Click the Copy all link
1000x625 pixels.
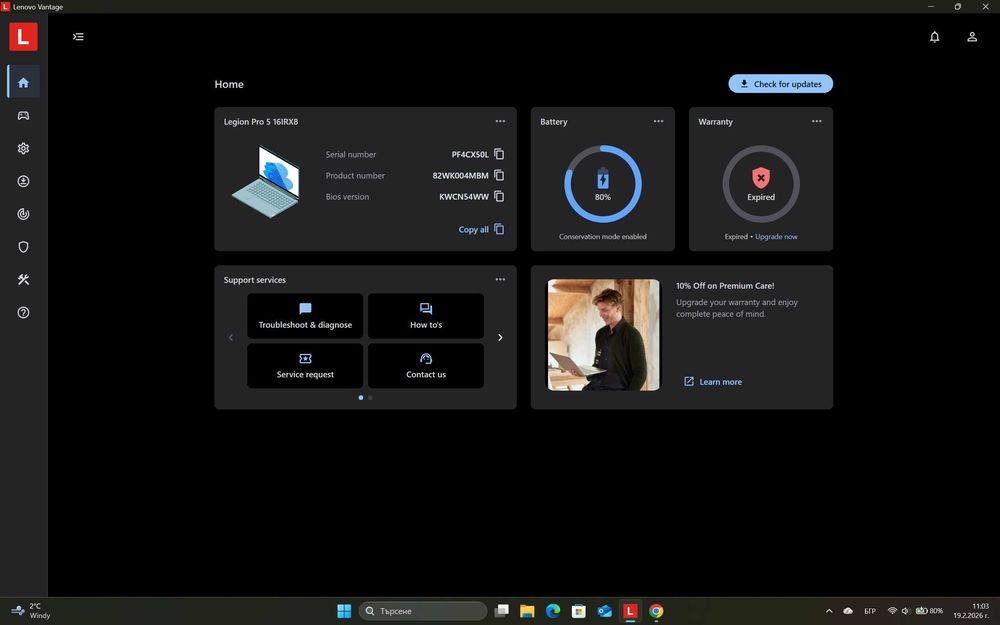[x=481, y=230]
